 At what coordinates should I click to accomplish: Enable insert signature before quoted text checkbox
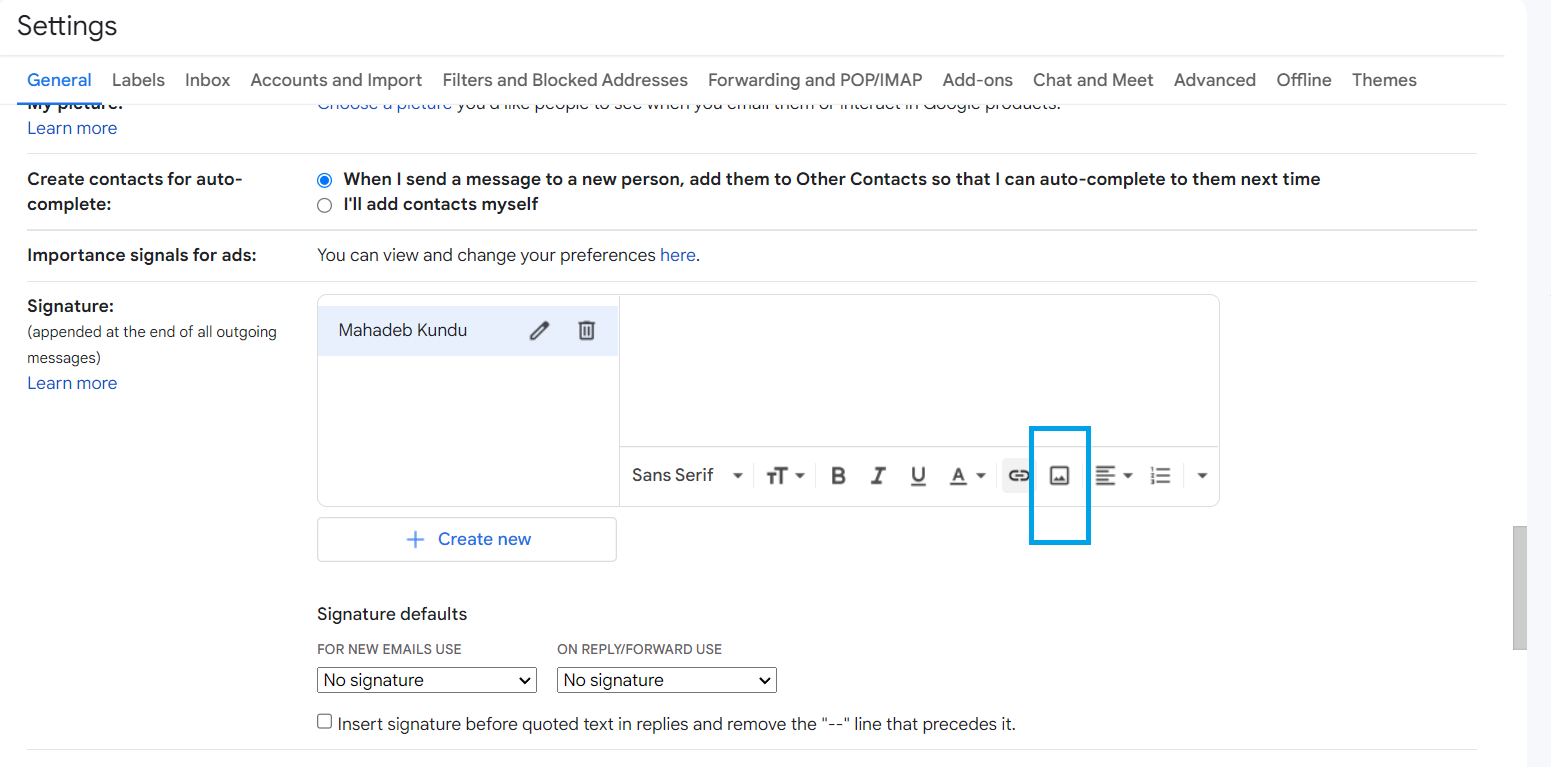coord(324,722)
